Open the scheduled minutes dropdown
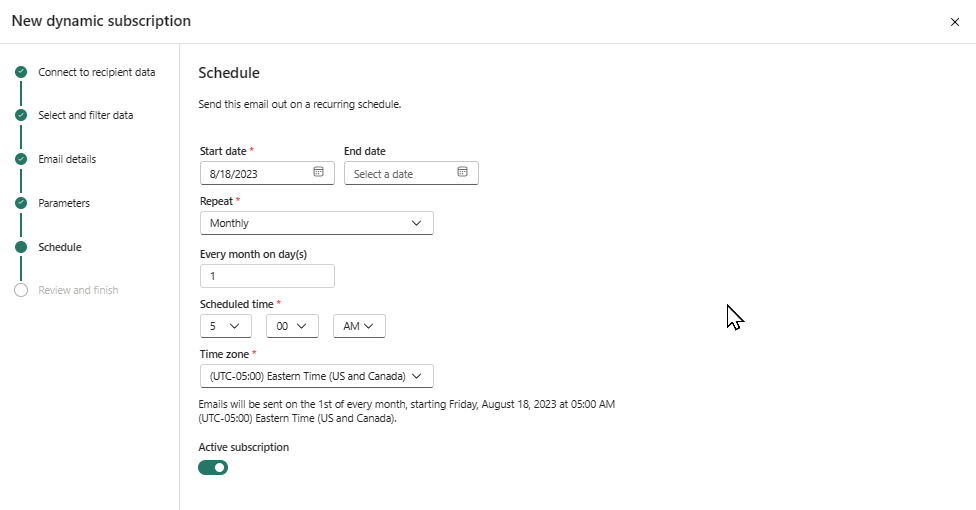This screenshot has height=510, width=976. click(x=291, y=326)
